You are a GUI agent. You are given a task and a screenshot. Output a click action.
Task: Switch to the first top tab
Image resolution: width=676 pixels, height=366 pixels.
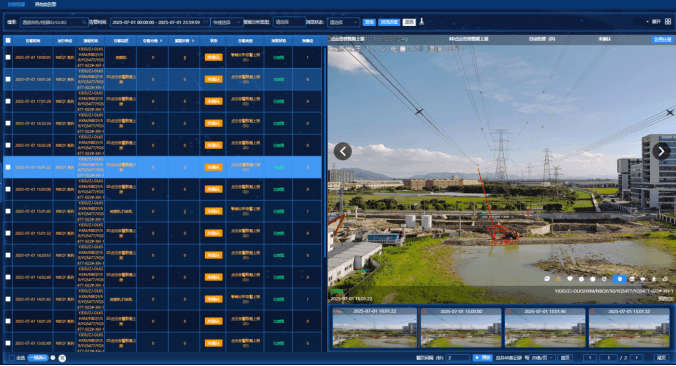click(16, 4)
